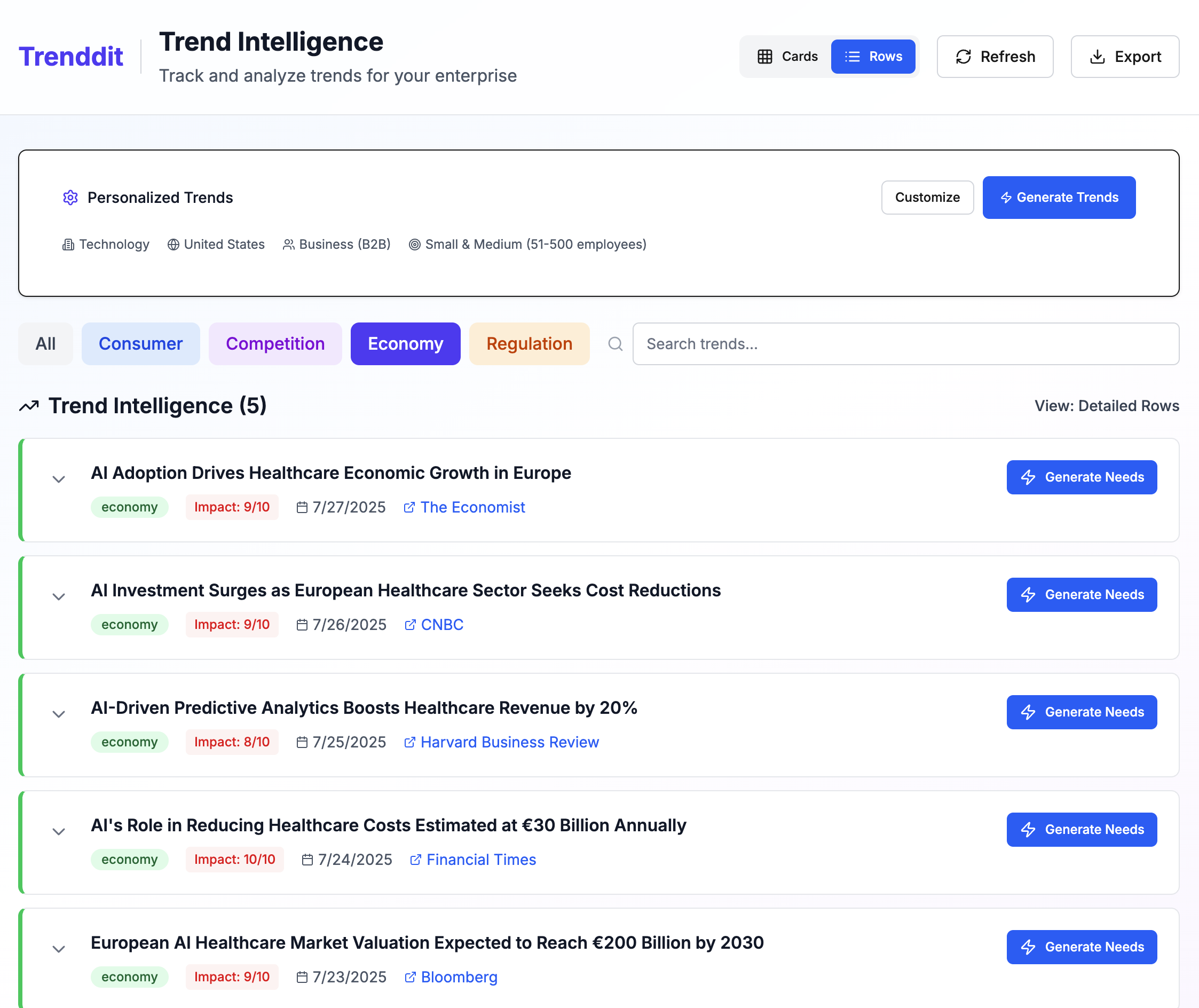Click the building icon next to Technology
The image size is (1199, 1008).
coord(68,245)
